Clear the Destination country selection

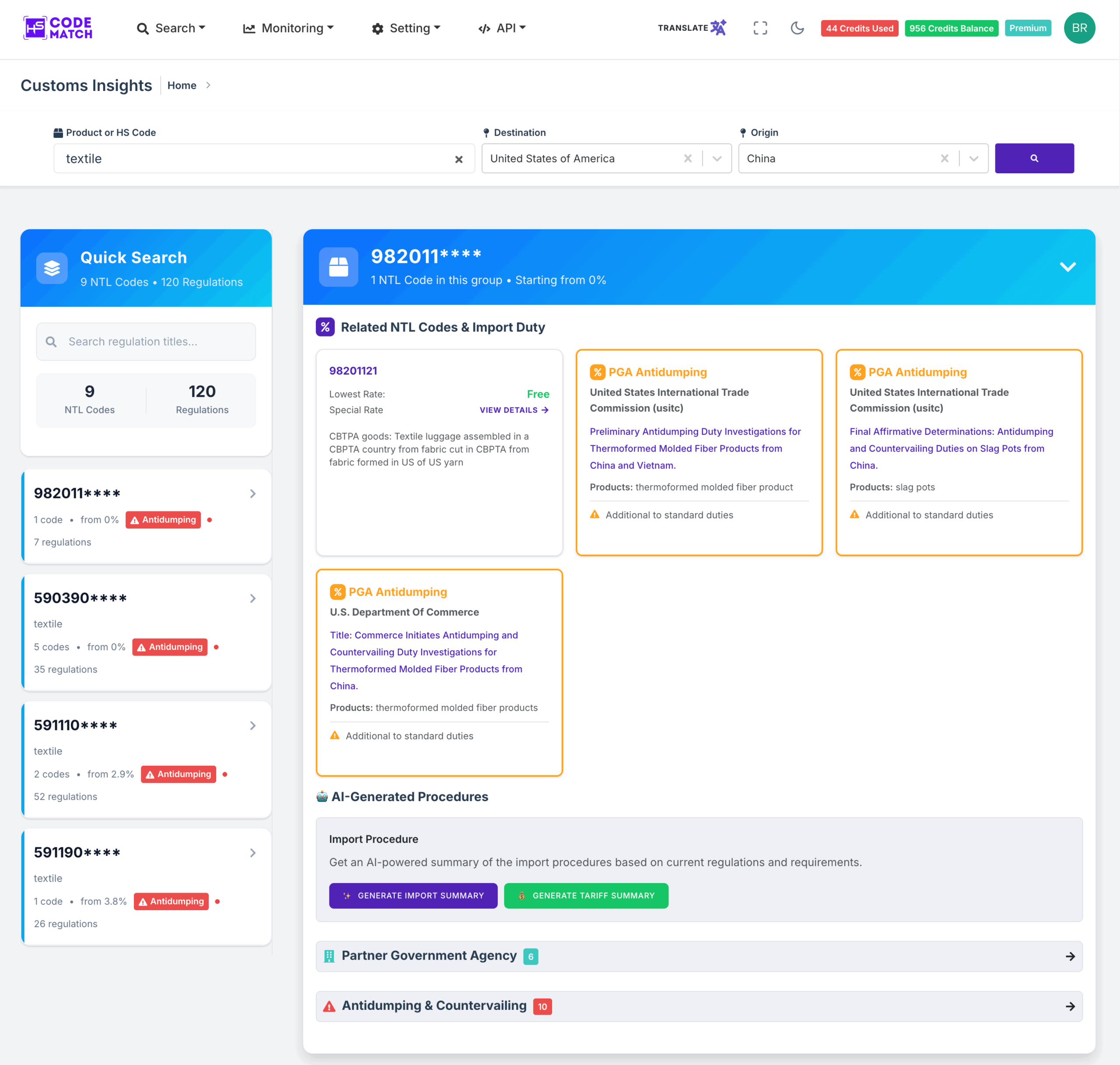point(687,158)
